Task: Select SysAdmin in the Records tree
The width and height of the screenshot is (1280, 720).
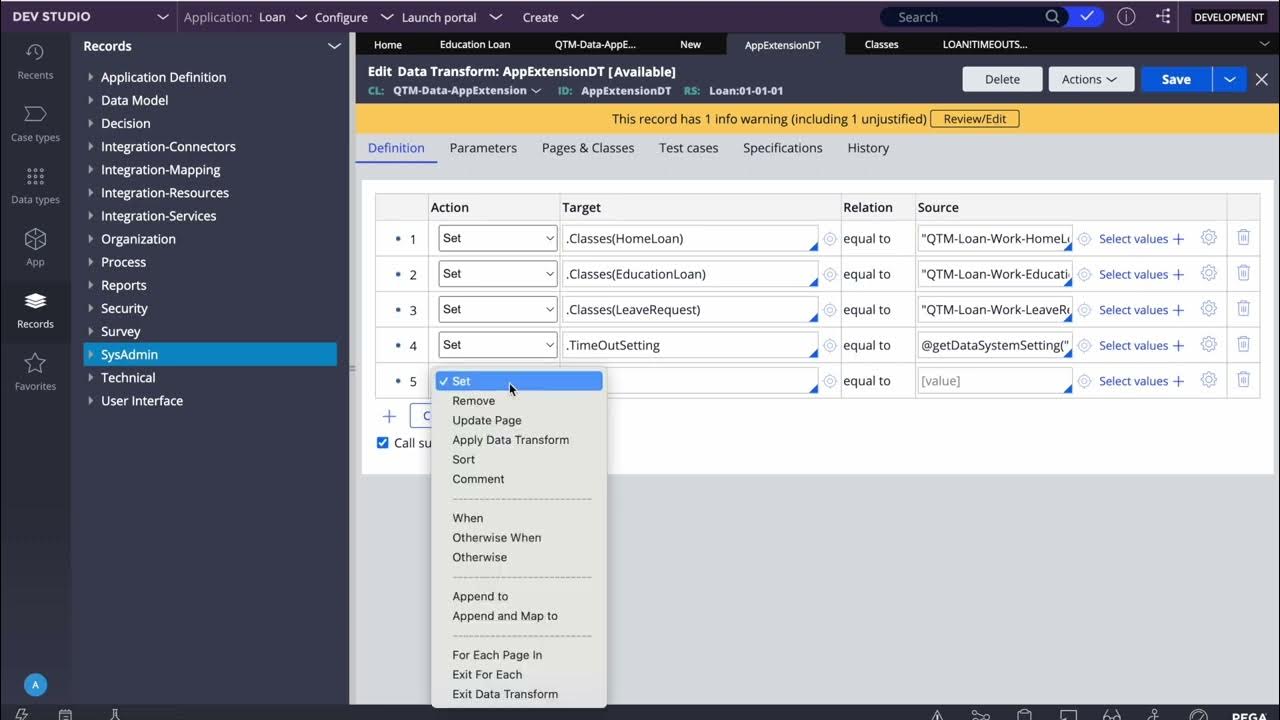Action: (x=210, y=354)
